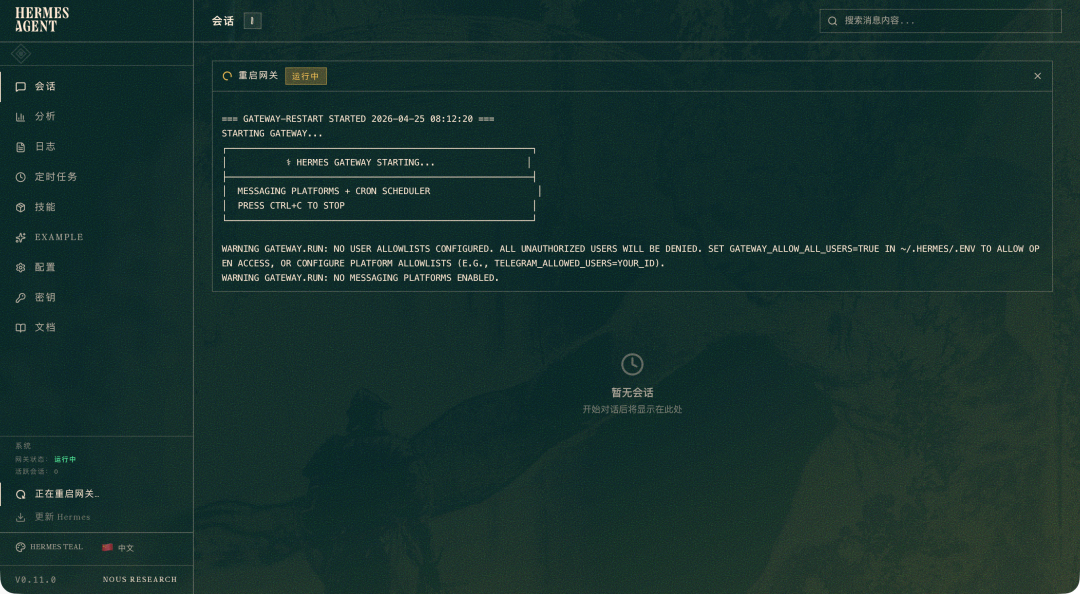Click the spinner icon beside 重启网关
This screenshot has height=594, width=1080.
click(227, 76)
